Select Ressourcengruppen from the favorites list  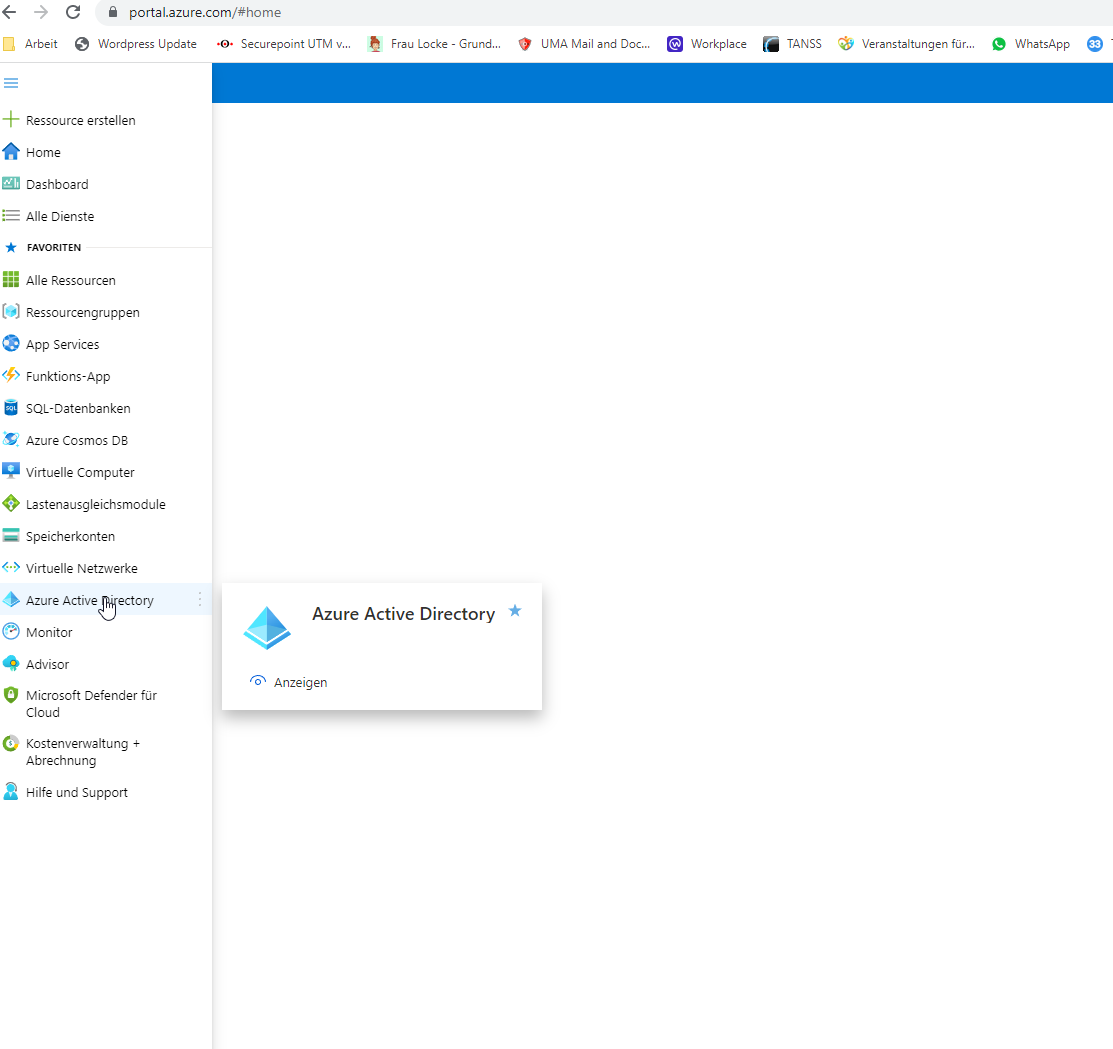click(x=82, y=312)
